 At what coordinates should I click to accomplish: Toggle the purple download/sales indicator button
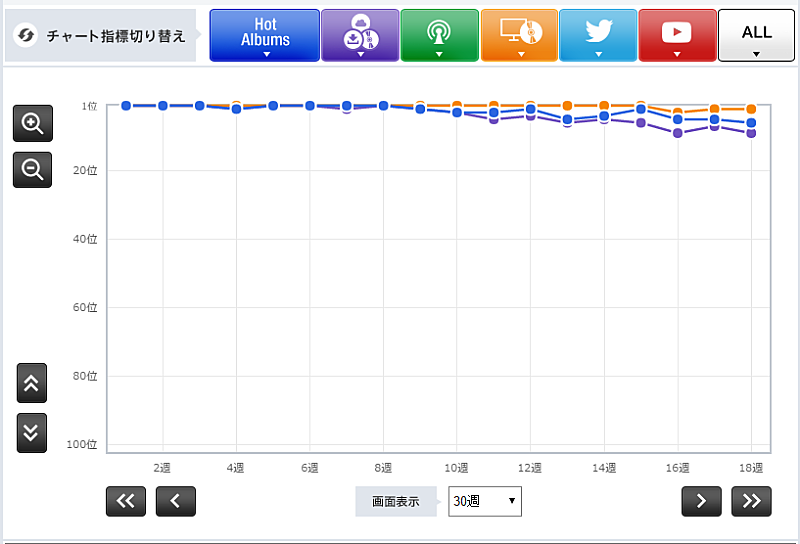[359, 35]
